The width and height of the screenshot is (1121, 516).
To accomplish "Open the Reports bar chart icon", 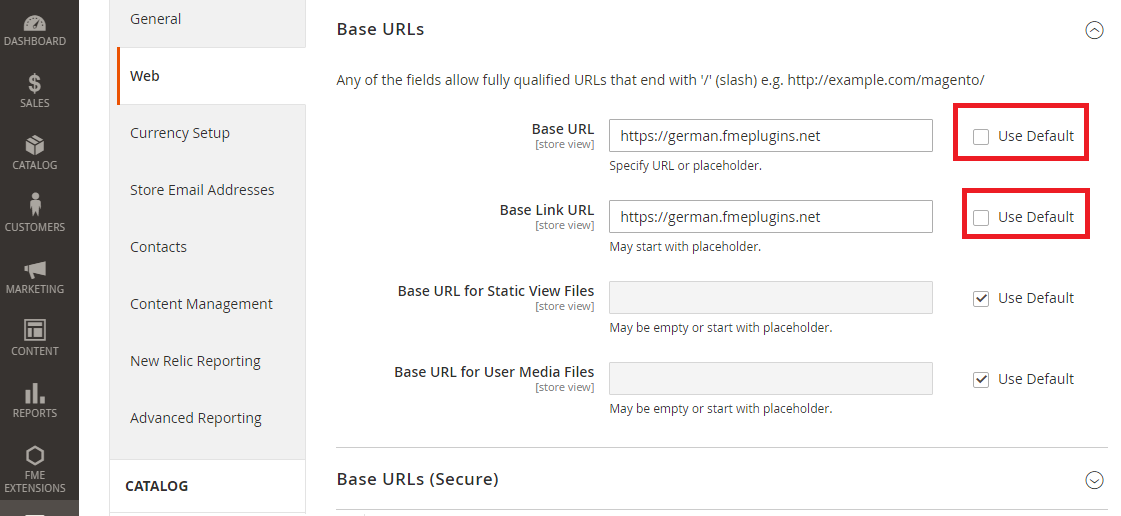I will click(35, 393).
